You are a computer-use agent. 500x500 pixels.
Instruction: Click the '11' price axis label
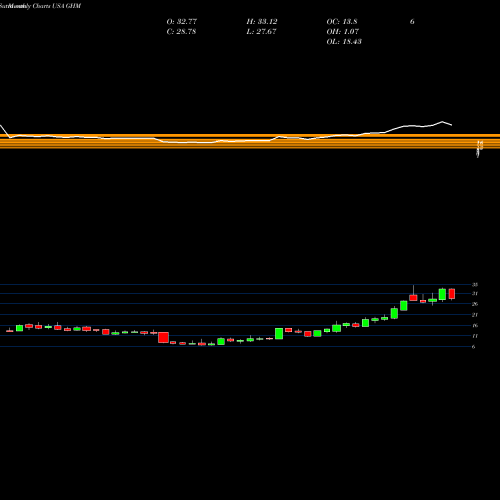tap(475, 336)
